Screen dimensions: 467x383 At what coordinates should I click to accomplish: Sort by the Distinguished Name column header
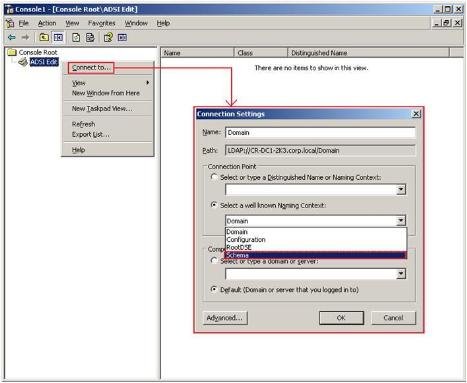click(x=369, y=53)
